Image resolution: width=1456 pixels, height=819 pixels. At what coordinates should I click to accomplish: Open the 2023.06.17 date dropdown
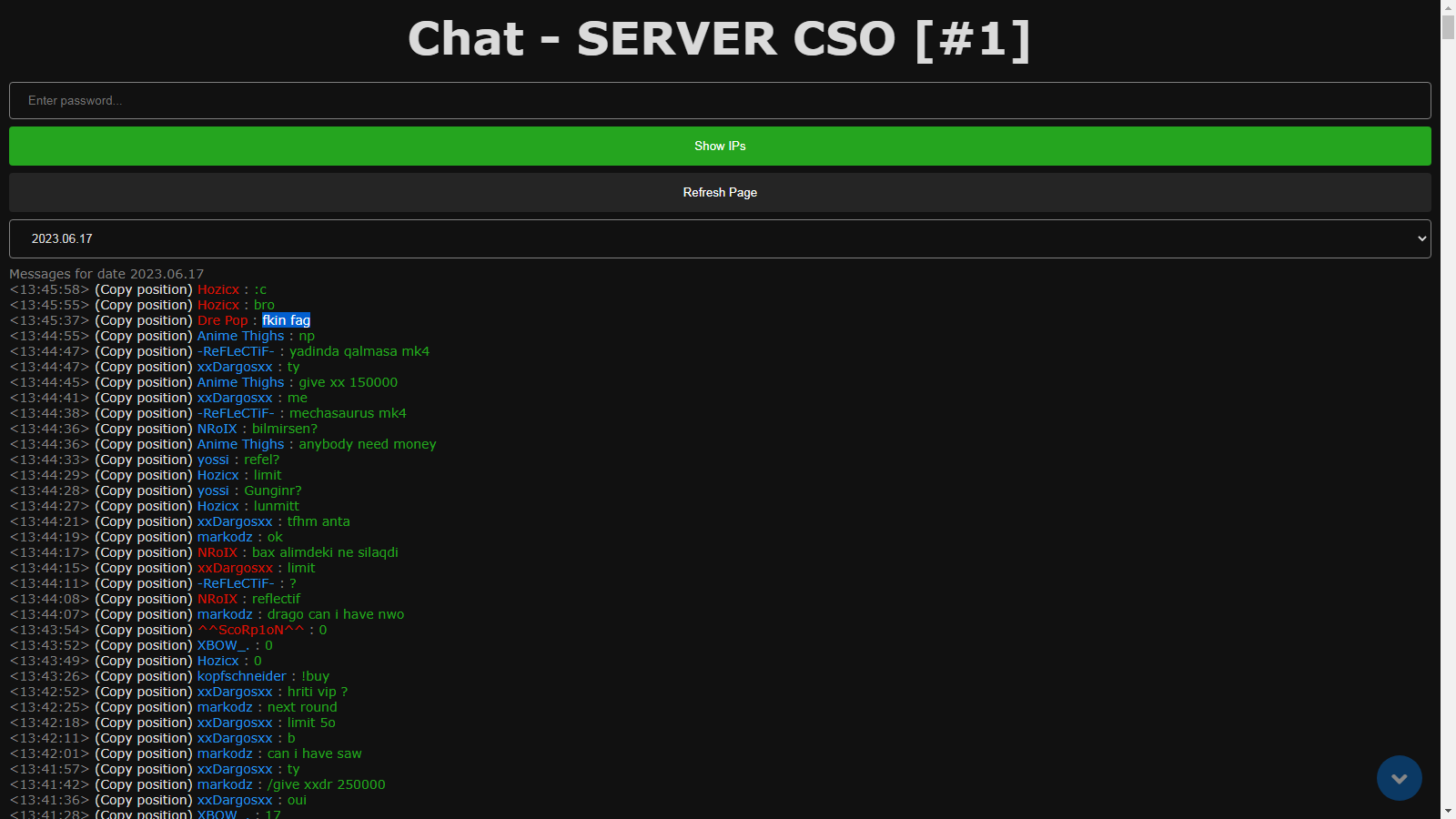point(719,238)
